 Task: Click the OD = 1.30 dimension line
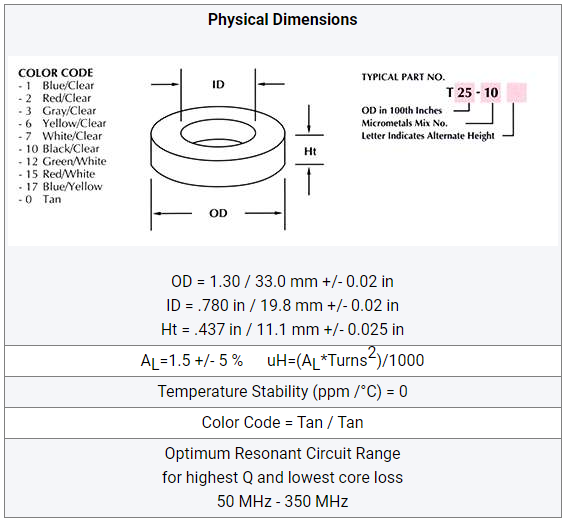[x=282, y=282]
